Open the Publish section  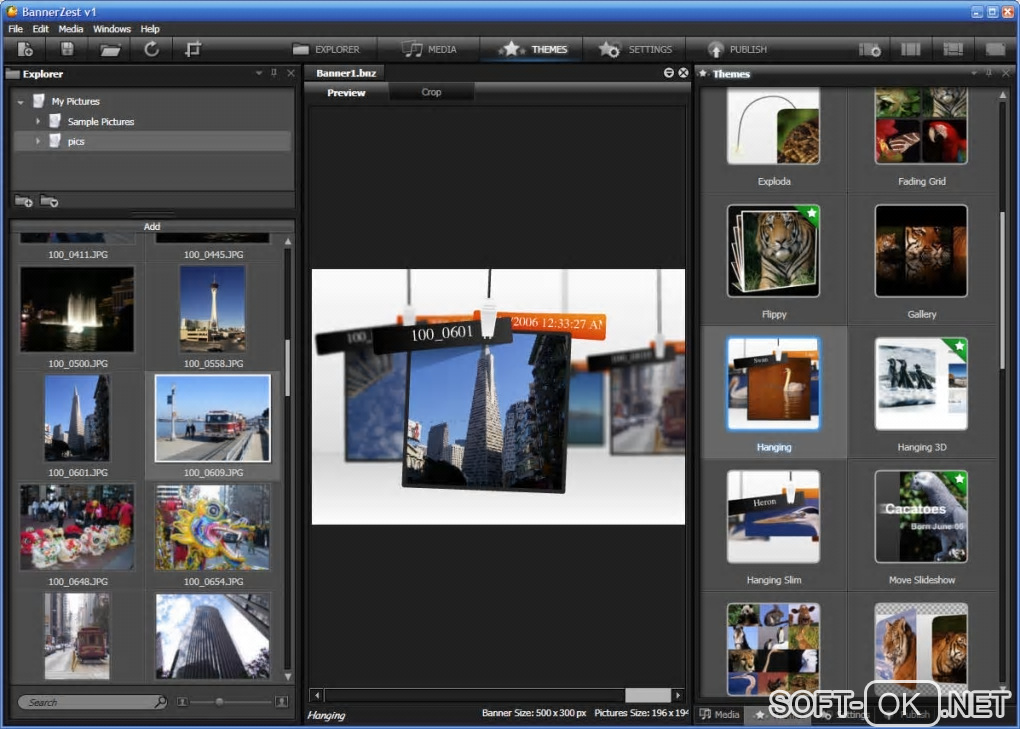pos(737,49)
